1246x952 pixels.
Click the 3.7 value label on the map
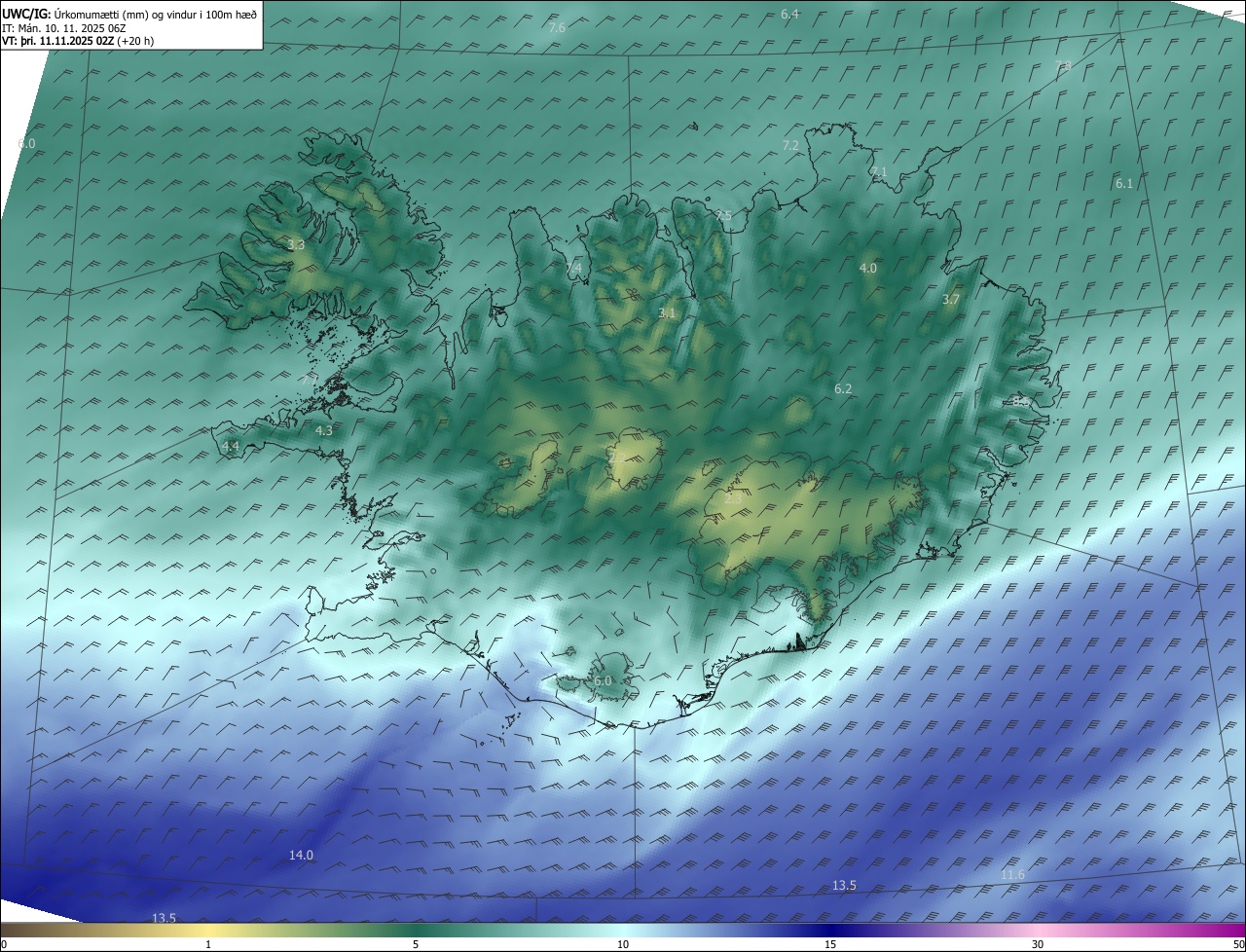pos(951,300)
